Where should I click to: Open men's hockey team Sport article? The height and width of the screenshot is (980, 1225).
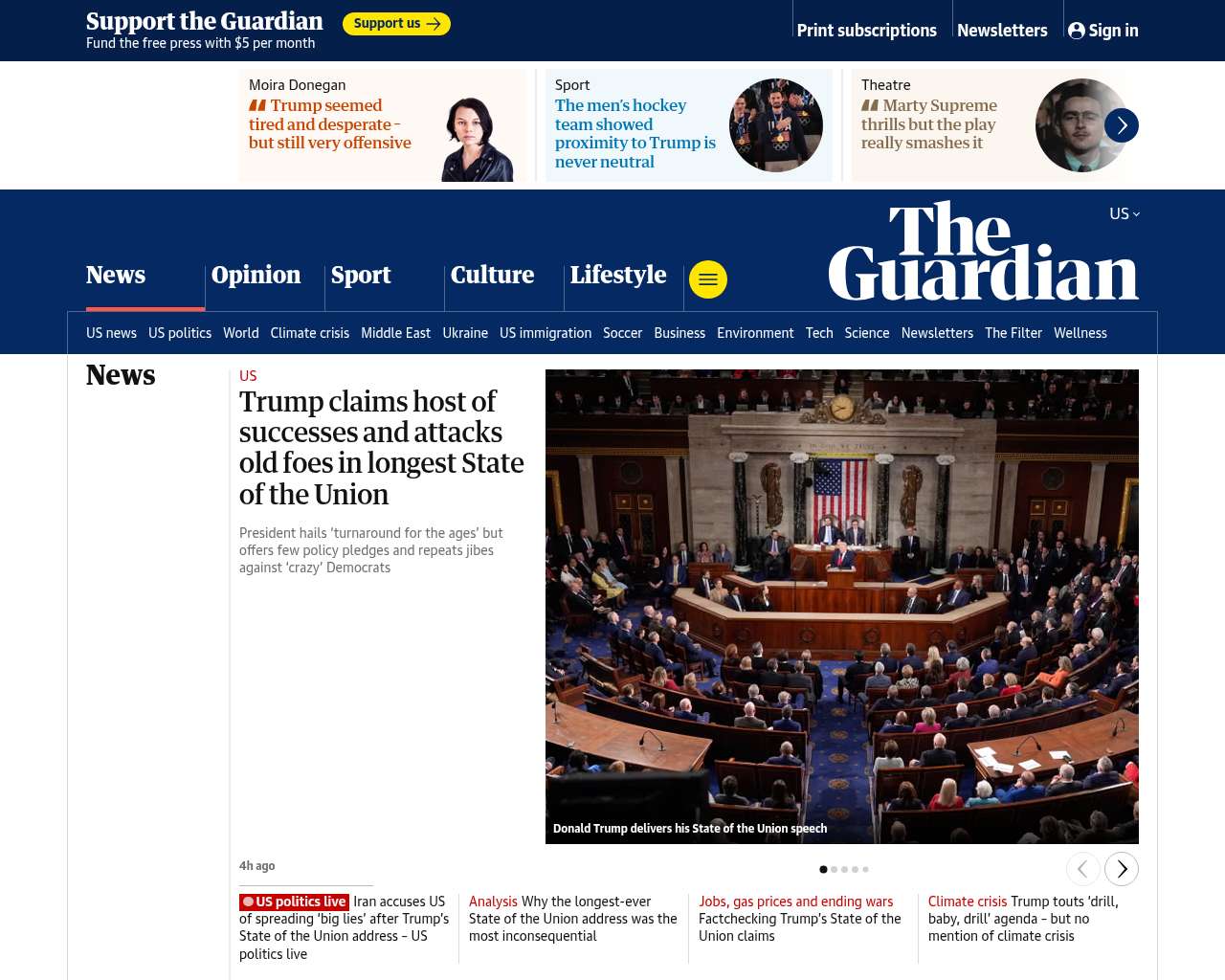tap(635, 134)
